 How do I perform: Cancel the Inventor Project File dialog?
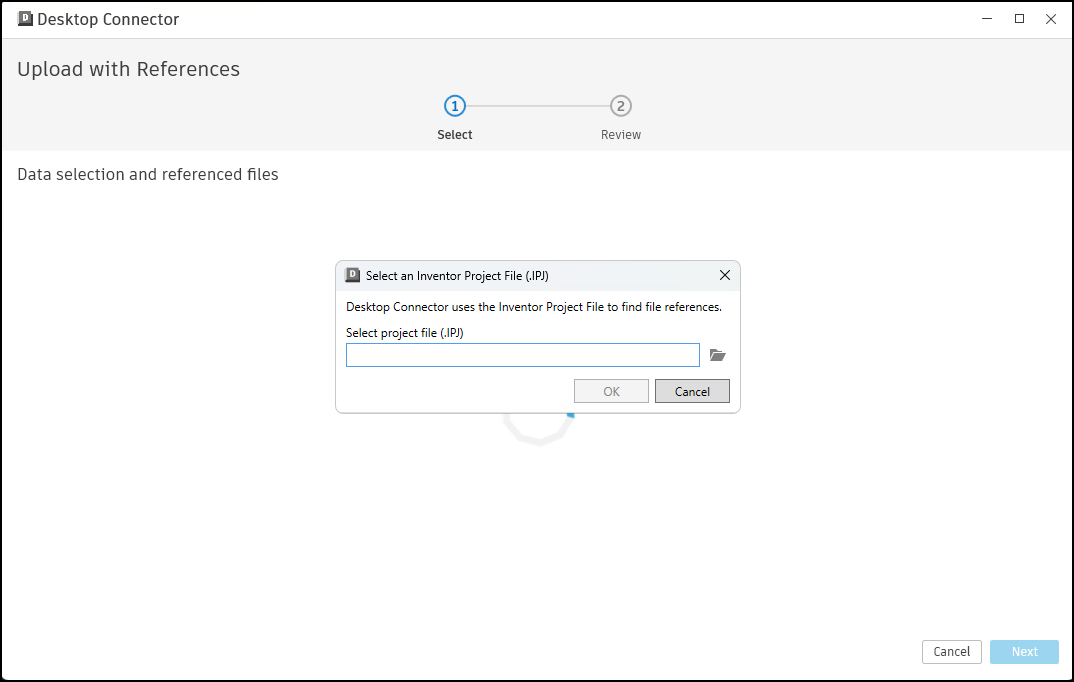pyautogui.click(x=692, y=391)
